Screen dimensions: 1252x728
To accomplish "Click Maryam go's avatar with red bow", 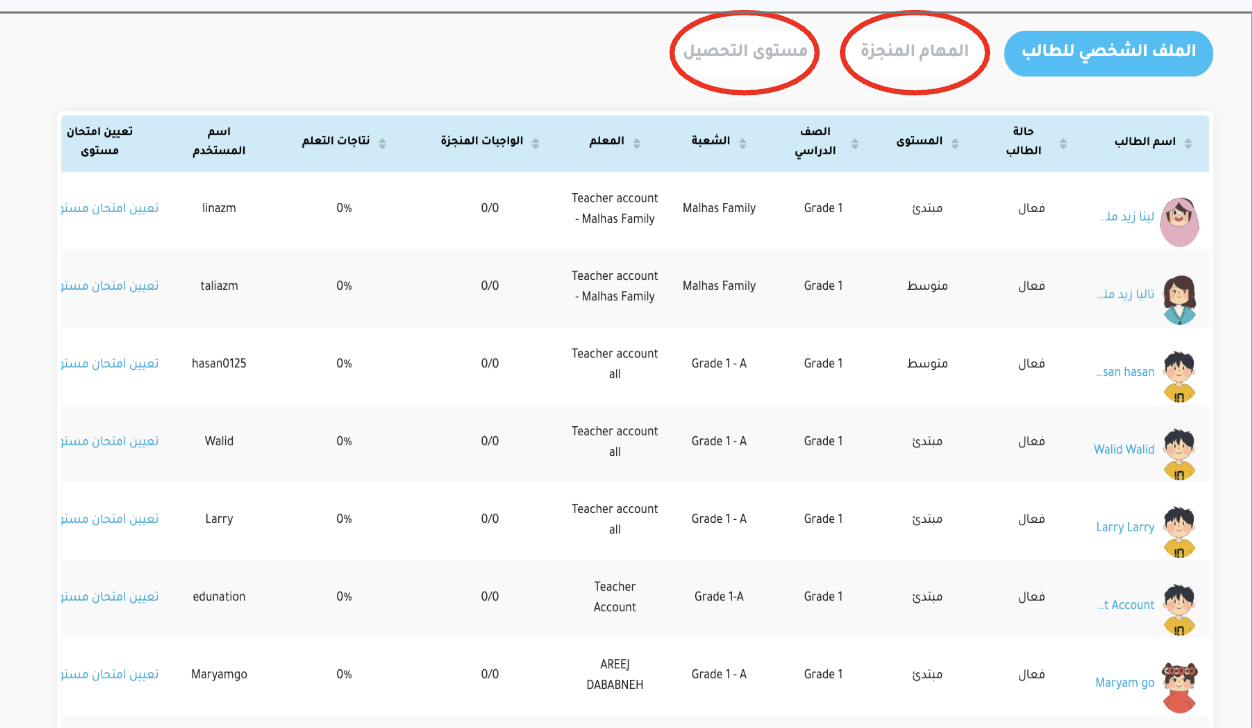I will pos(1180,687).
